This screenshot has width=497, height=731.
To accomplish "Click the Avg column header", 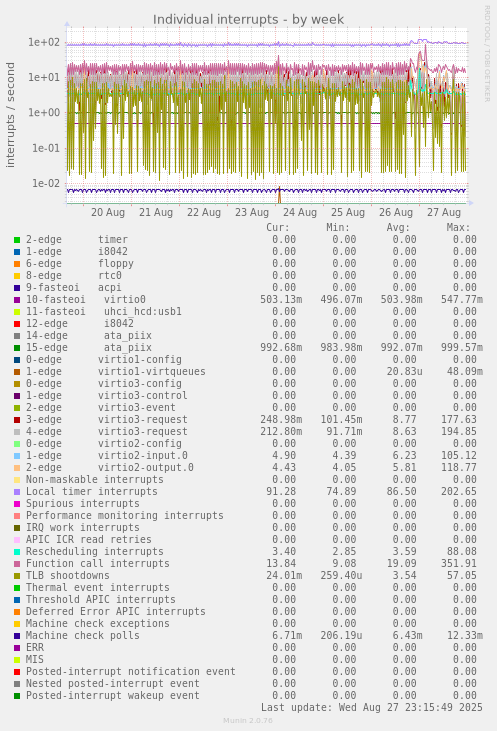I will 398,228.
